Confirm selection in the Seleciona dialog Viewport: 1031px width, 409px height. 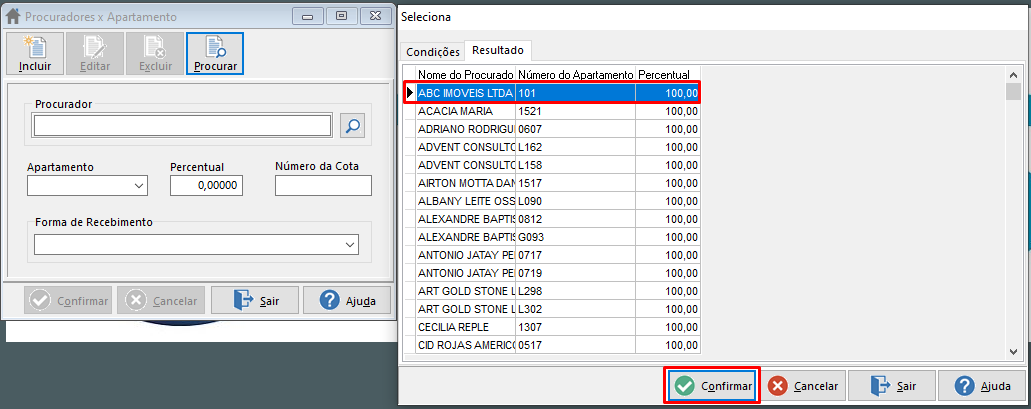pyautogui.click(x=713, y=386)
